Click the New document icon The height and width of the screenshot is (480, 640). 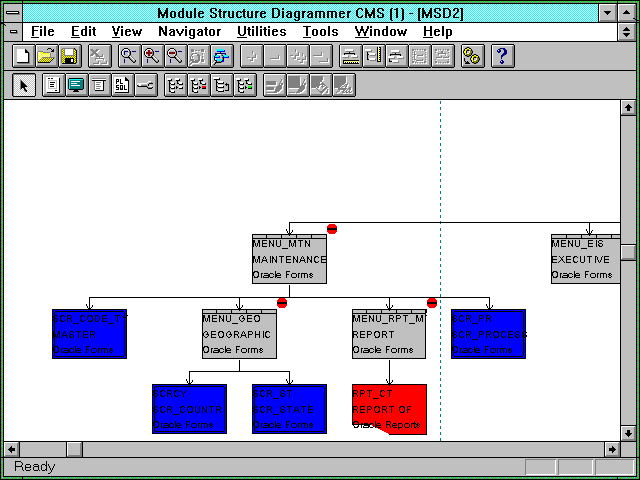click(x=22, y=56)
